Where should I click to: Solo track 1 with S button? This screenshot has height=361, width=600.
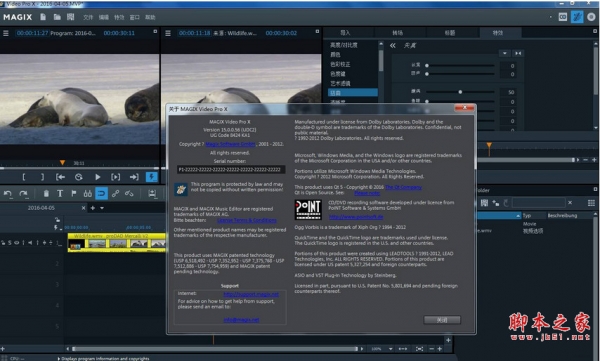click(10, 243)
